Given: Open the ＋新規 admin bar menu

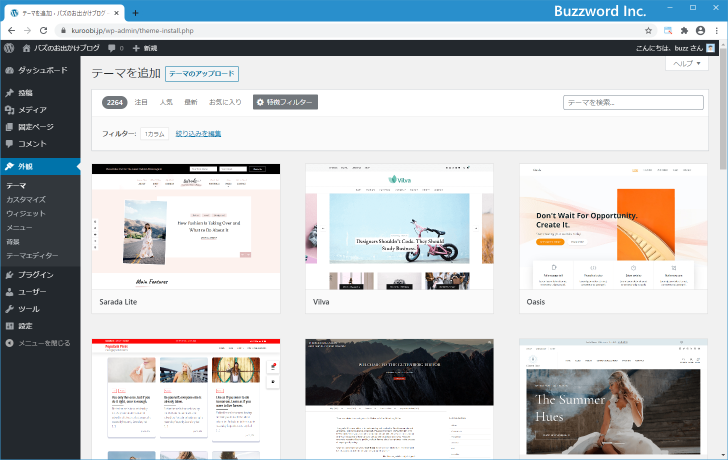Looking at the screenshot, I should (x=145, y=48).
